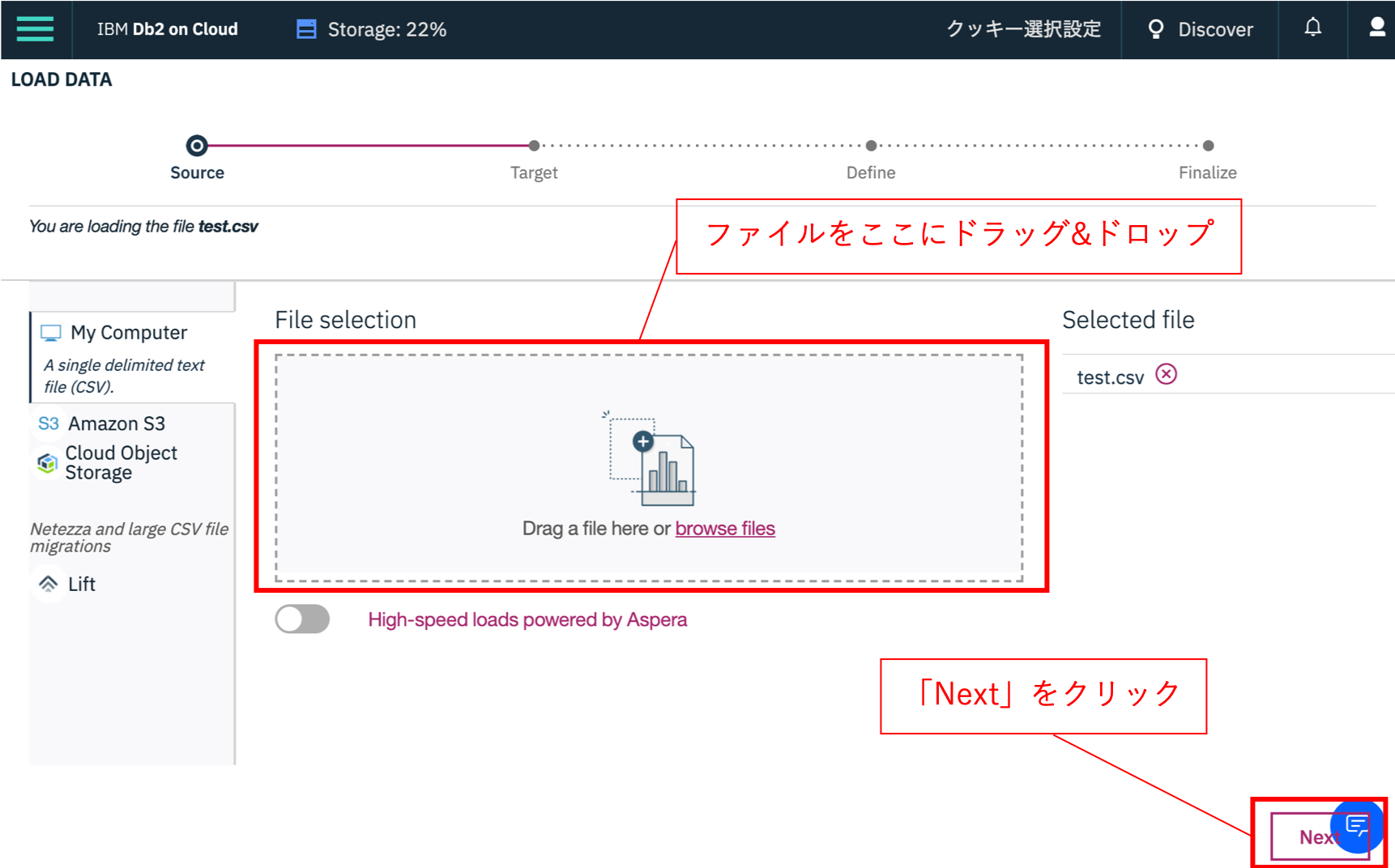Click the IBM Db2 on Cloud logo
This screenshot has width=1395, height=868.
tap(167, 29)
